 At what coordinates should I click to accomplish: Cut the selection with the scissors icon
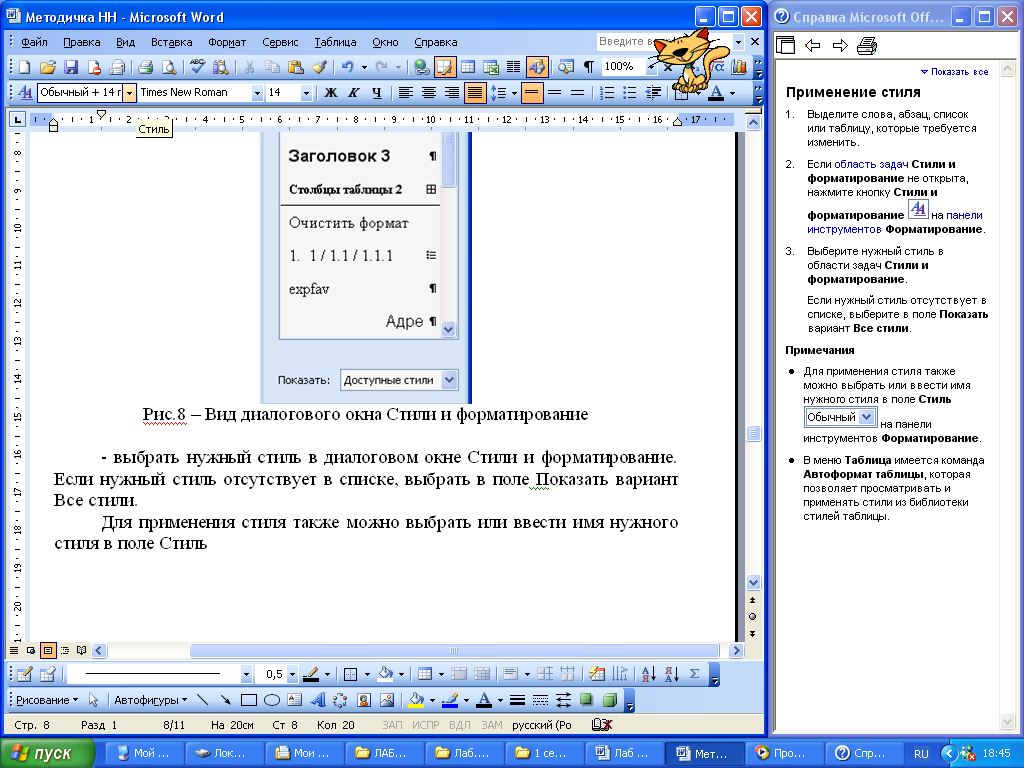pyautogui.click(x=249, y=67)
